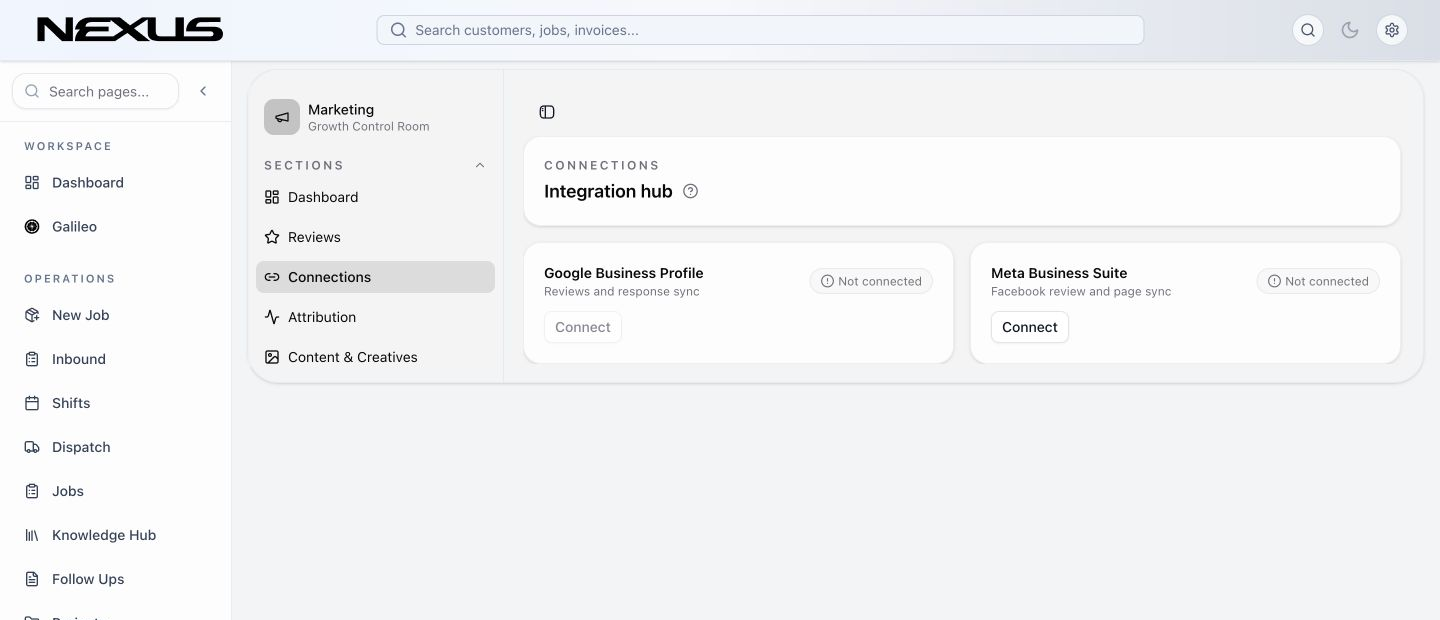
Task: Click the Workspace Dashboard grid icon
Action: coord(32,183)
